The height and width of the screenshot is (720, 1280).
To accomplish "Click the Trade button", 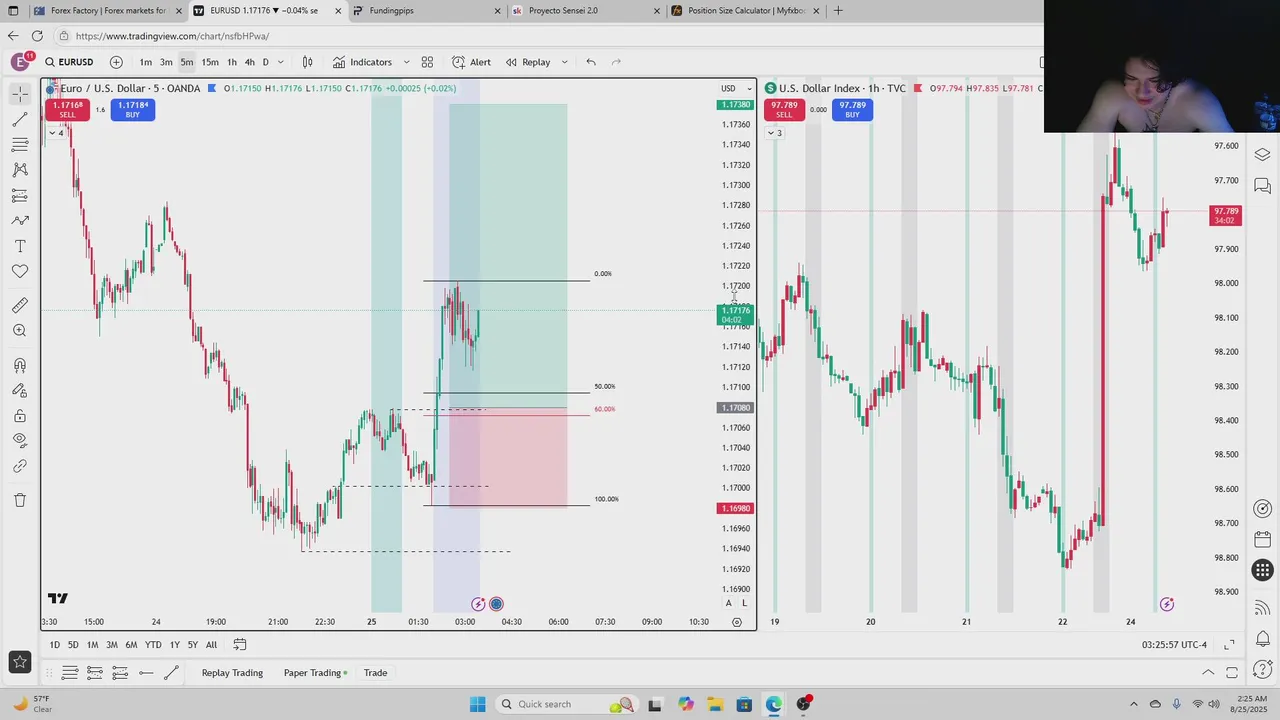I will tap(375, 673).
